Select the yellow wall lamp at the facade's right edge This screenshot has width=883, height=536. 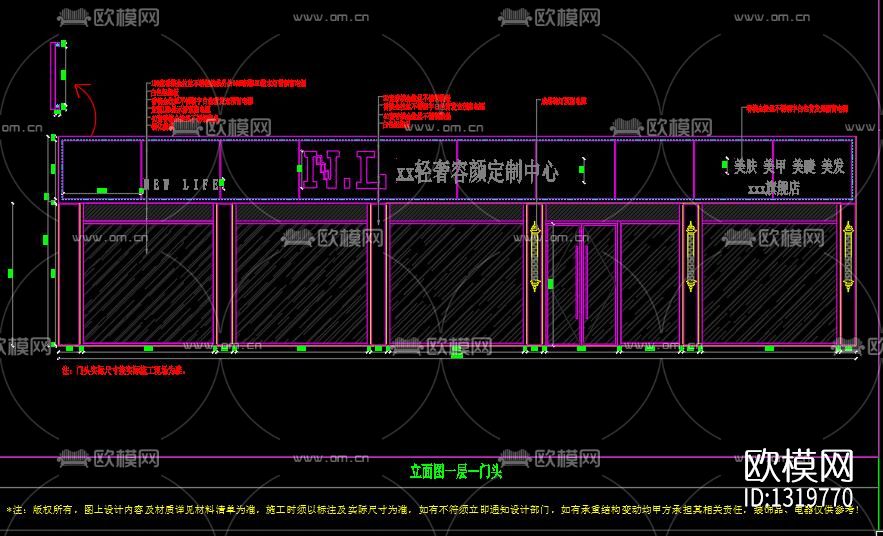coord(848,256)
